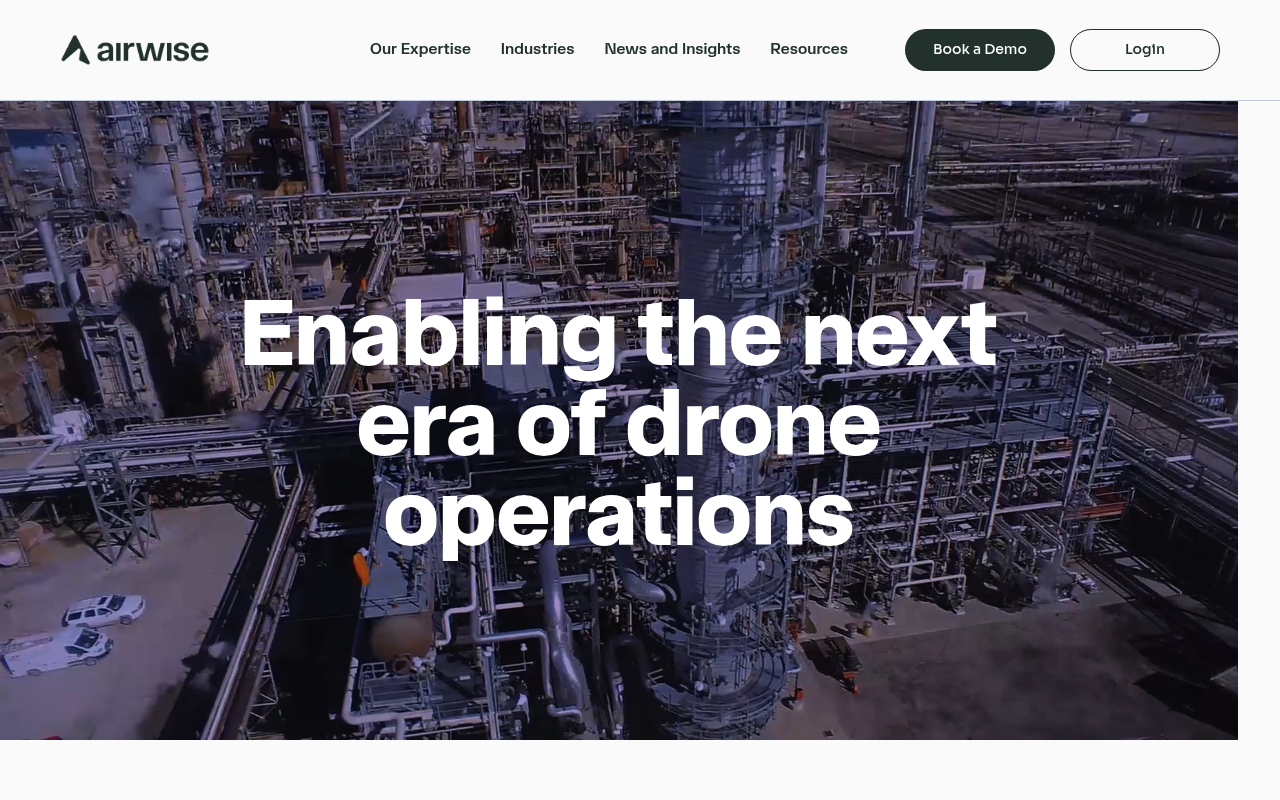
Task: Go to News and Insights
Action: point(672,49)
